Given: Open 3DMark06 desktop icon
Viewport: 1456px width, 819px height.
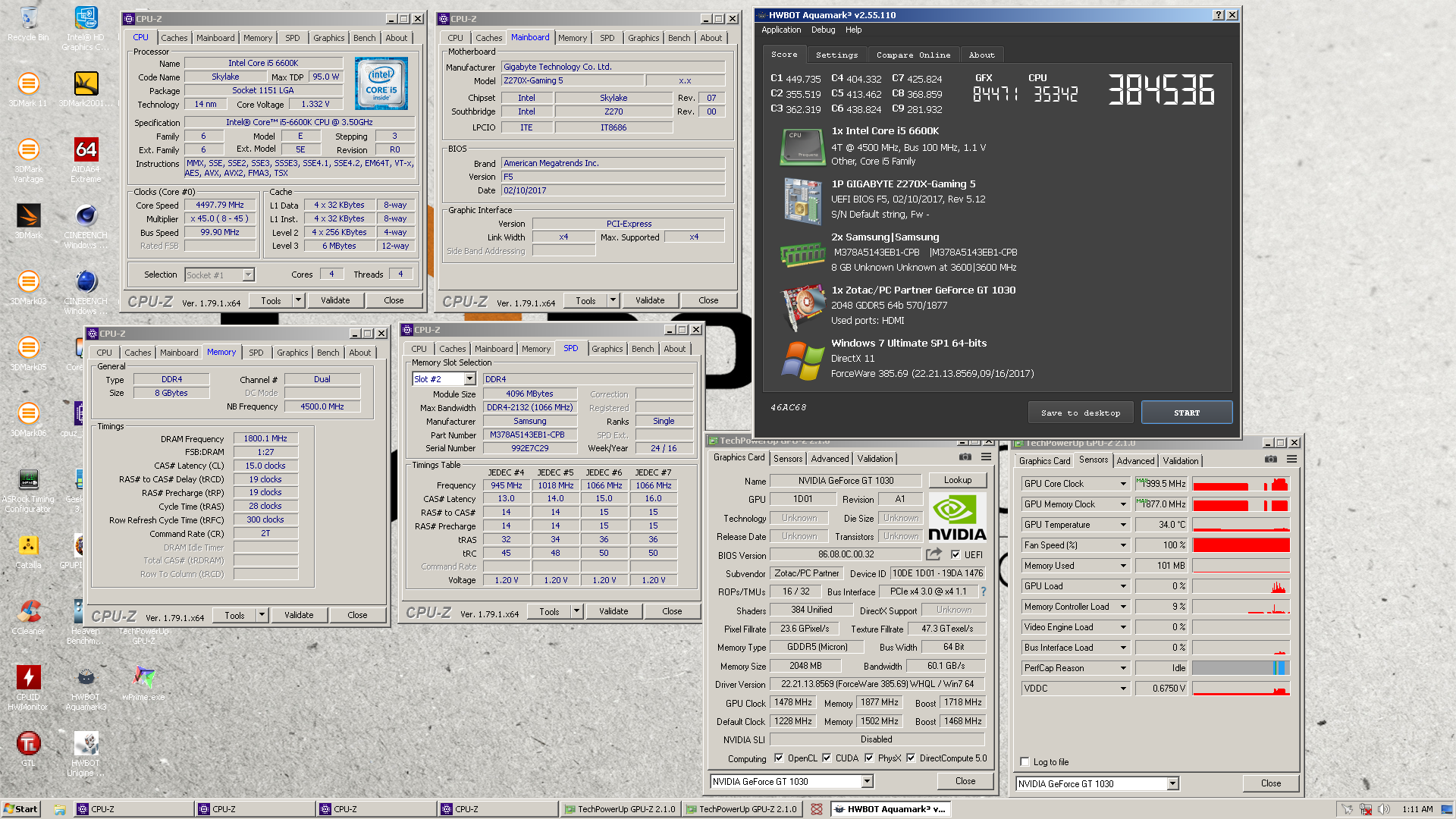Looking at the screenshot, I should pyautogui.click(x=28, y=419).
